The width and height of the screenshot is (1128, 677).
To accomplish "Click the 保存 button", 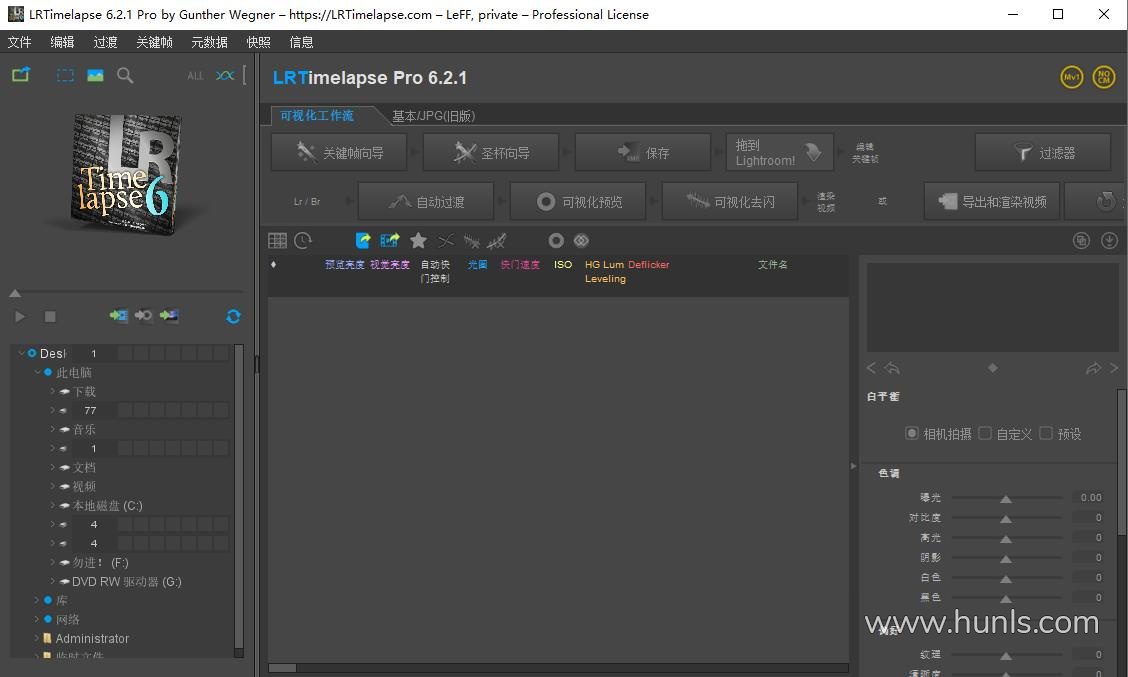I will (642, 153).
